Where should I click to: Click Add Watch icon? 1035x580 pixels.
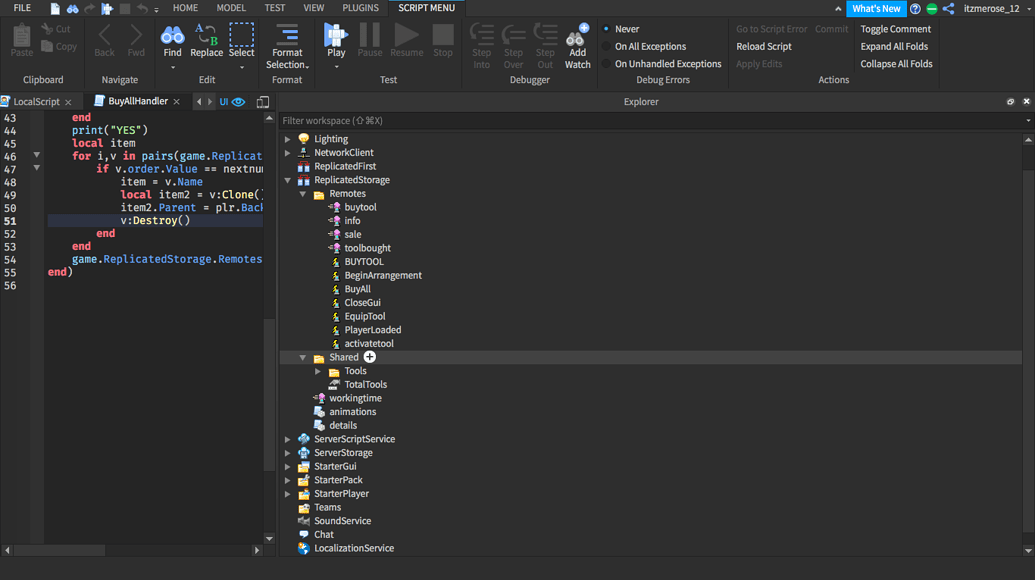[x=578, y=35]
